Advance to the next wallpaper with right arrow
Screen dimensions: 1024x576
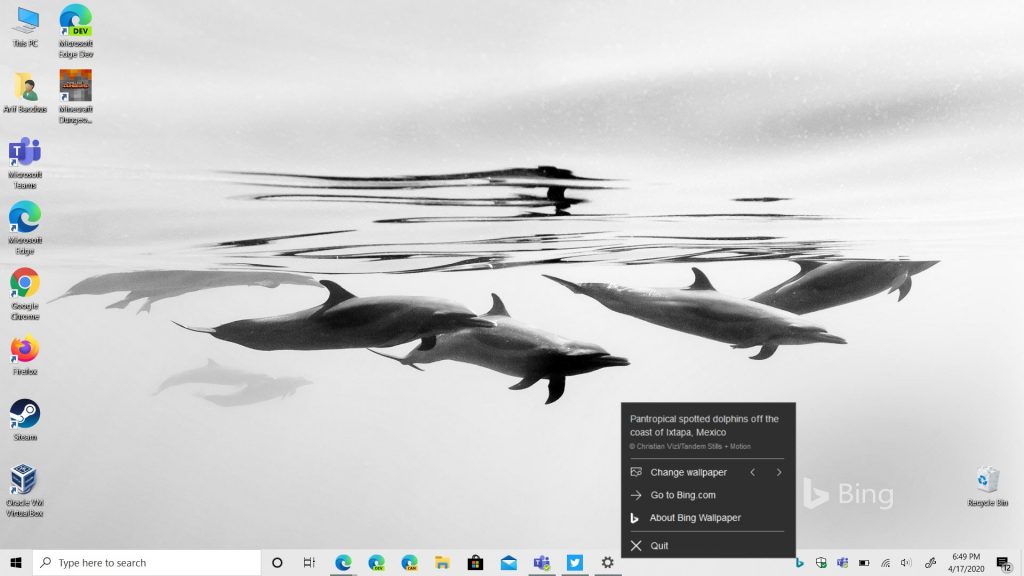coord(778,472)
